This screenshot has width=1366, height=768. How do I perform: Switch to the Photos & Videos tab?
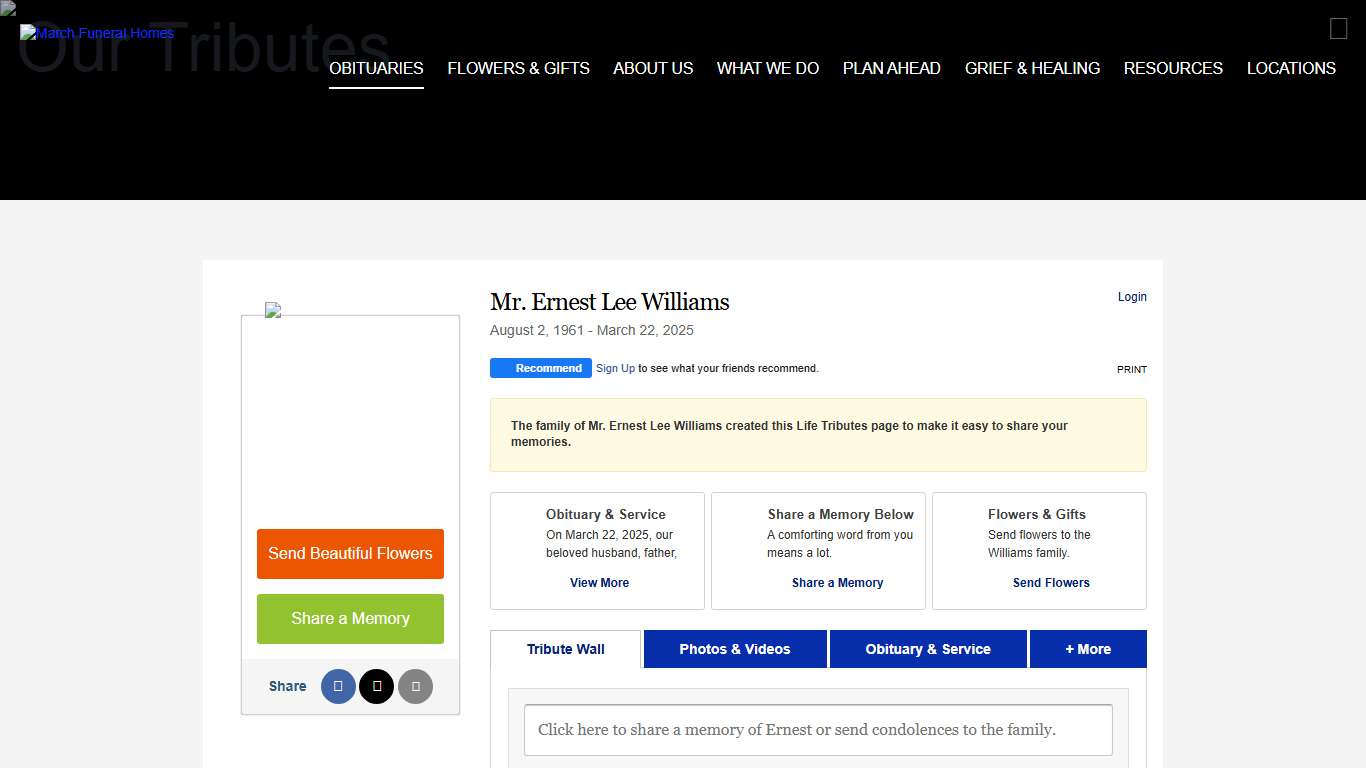pos(734,649)
